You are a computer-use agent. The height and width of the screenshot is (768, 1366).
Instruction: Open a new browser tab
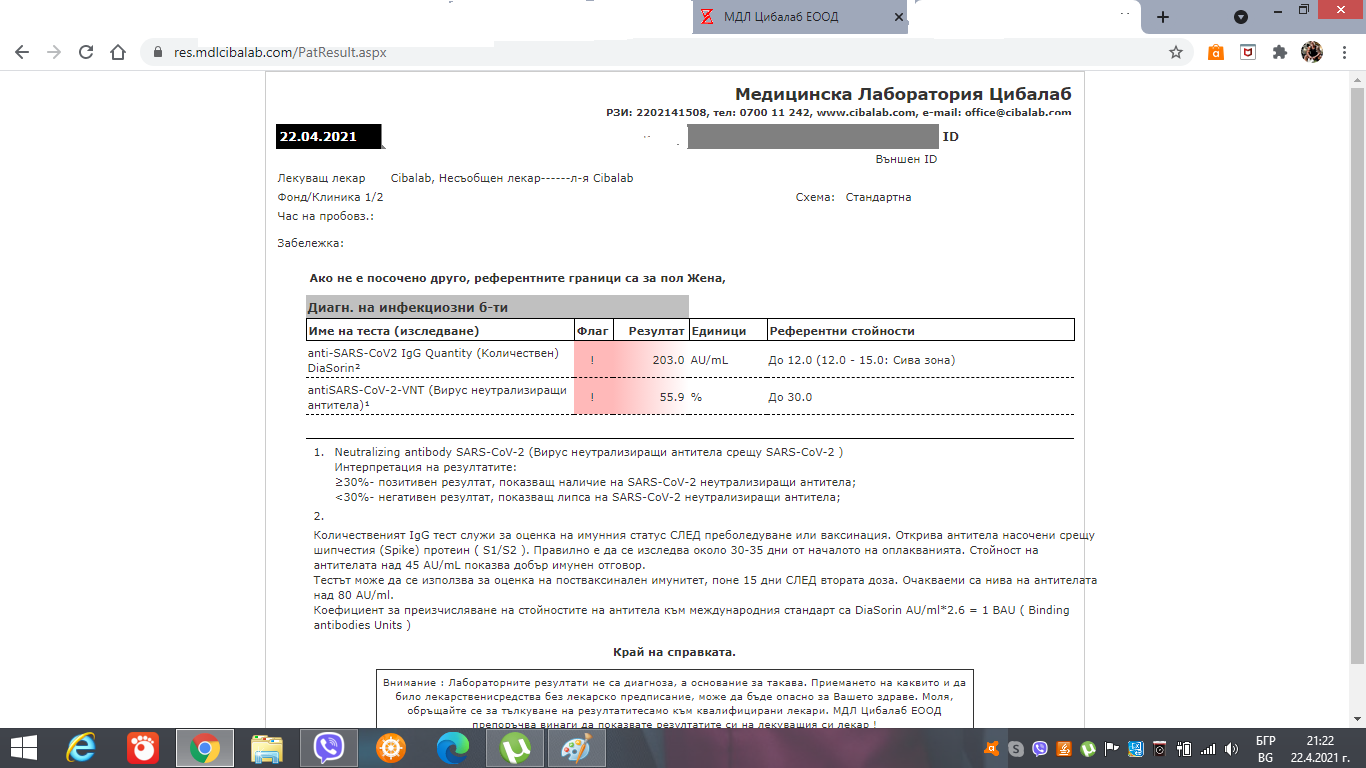[1163, 17]
